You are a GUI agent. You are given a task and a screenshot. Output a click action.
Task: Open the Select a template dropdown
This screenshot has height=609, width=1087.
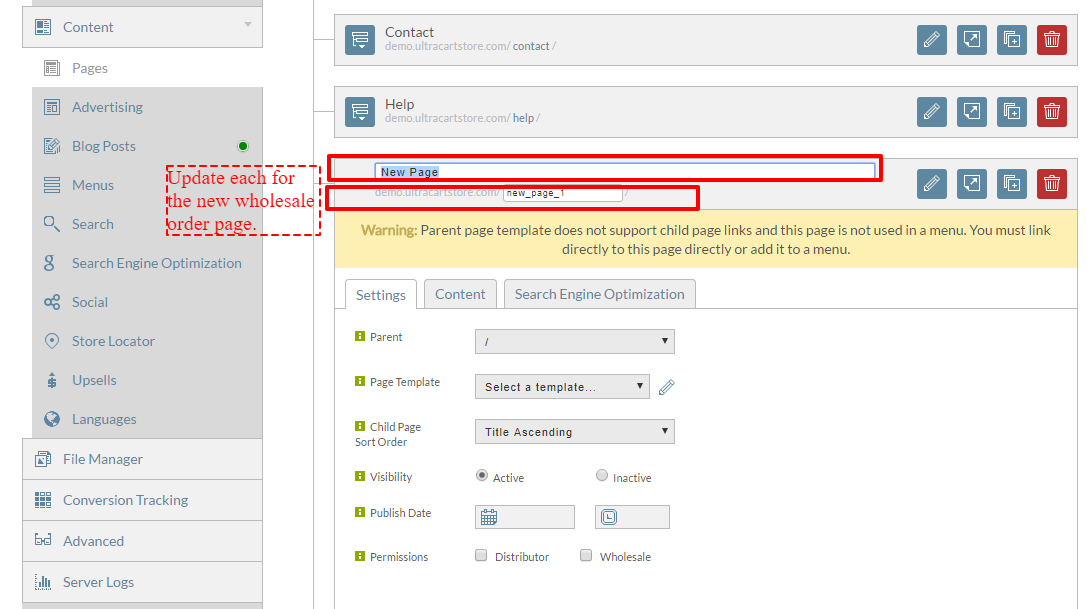[x=562, y=386]
